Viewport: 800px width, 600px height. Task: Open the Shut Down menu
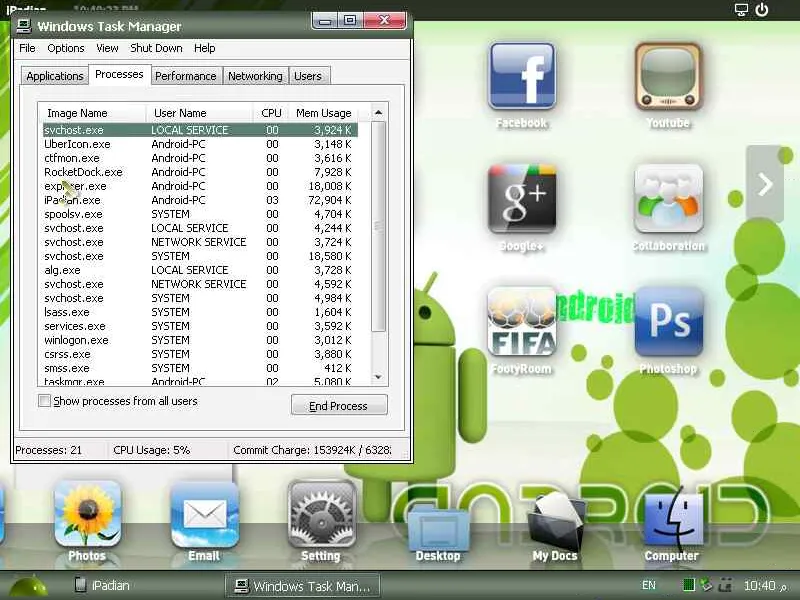pyautogui.click(x=156, y=48)
